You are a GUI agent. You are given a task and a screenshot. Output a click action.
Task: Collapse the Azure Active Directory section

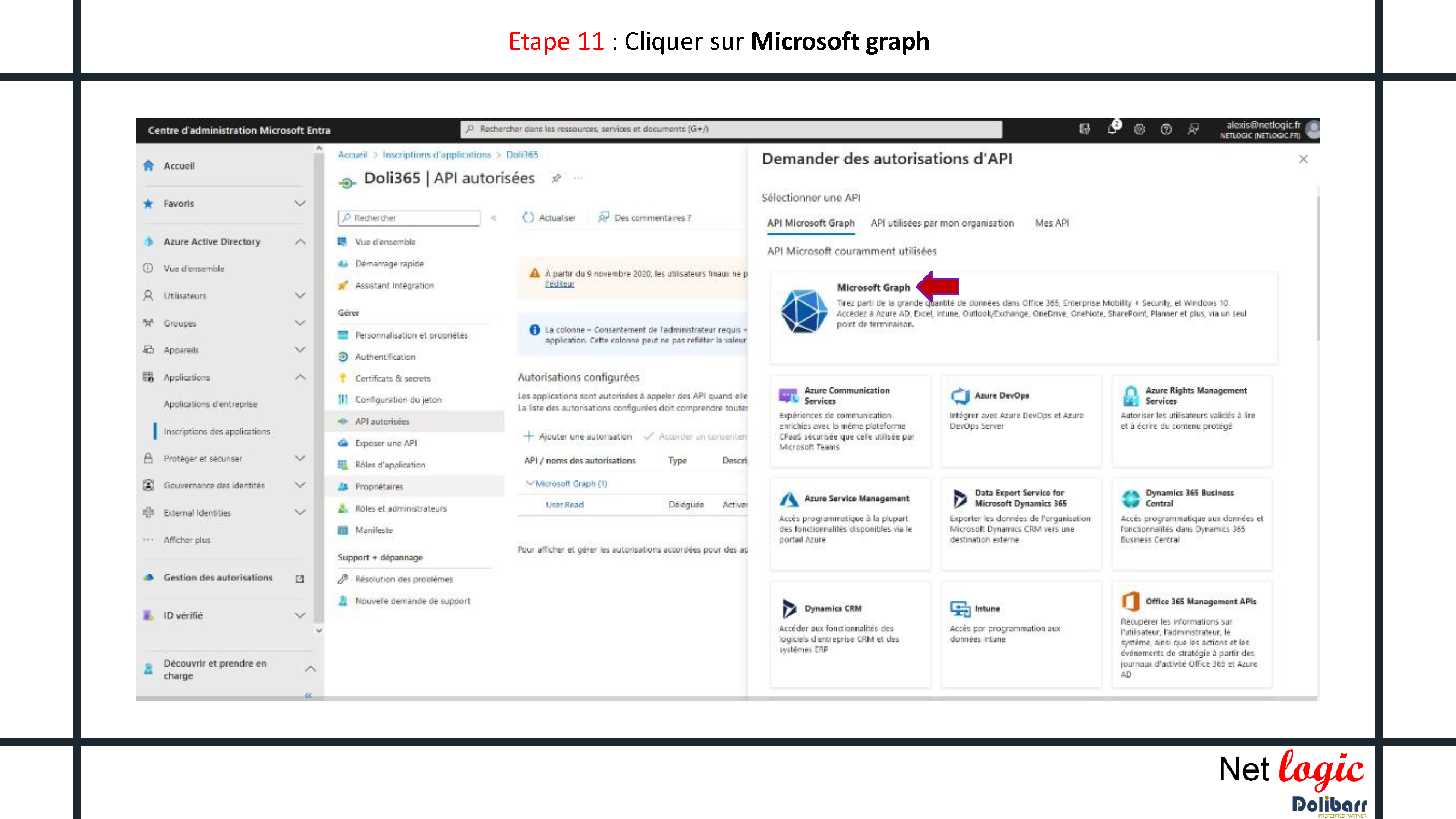click(300, 242)
